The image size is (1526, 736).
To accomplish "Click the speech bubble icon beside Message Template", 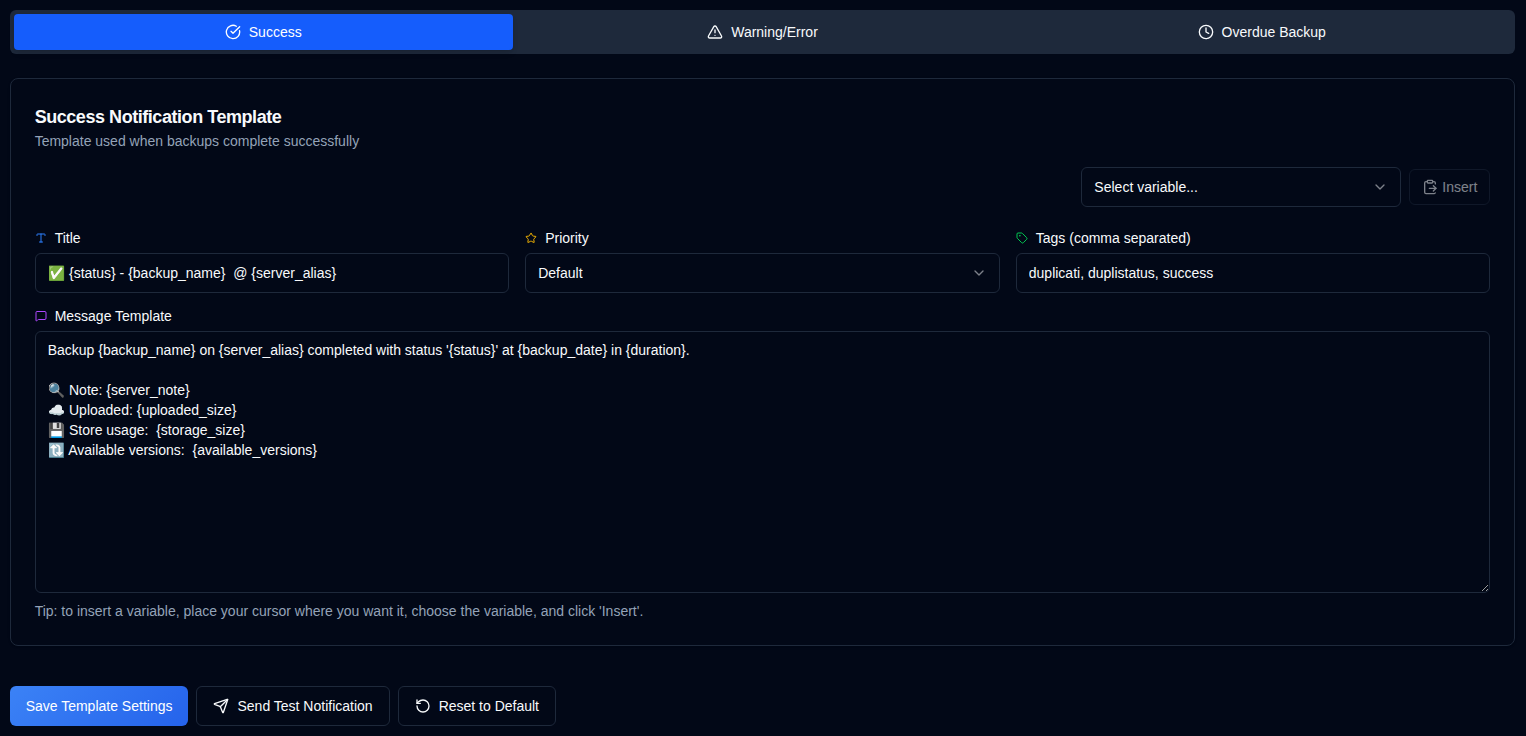I will tap(41, 315).
